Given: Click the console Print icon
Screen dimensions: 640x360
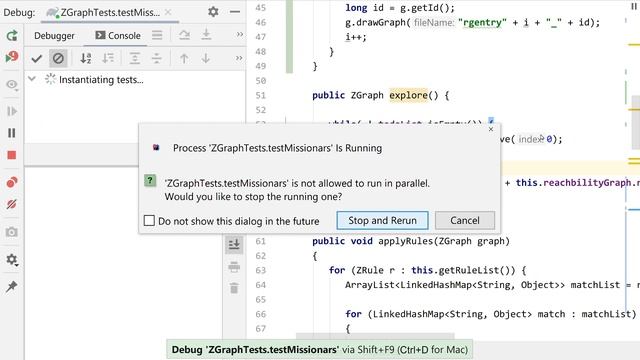Looking at the screenshot, I should pyautogui.click(x=234, y=267).
